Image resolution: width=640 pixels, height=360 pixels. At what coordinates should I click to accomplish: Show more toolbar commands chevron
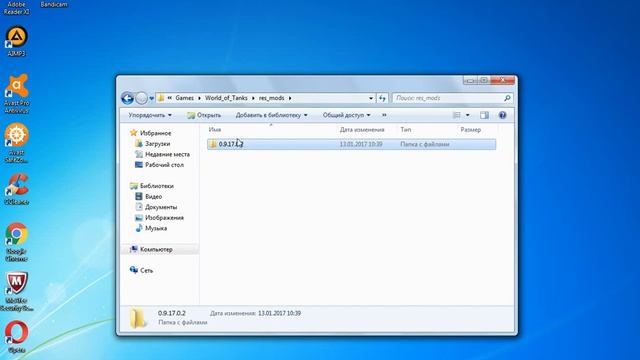coord(384,115)
